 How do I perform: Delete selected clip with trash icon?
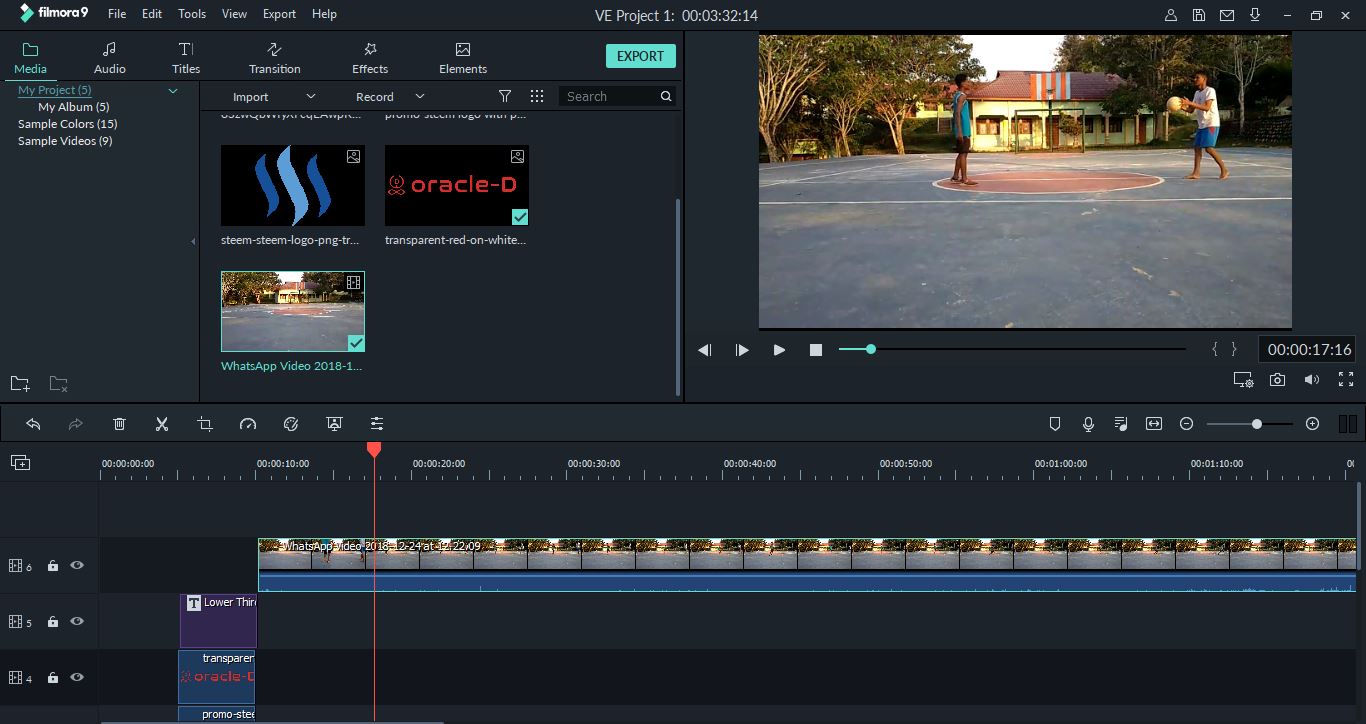coord(119,424)
